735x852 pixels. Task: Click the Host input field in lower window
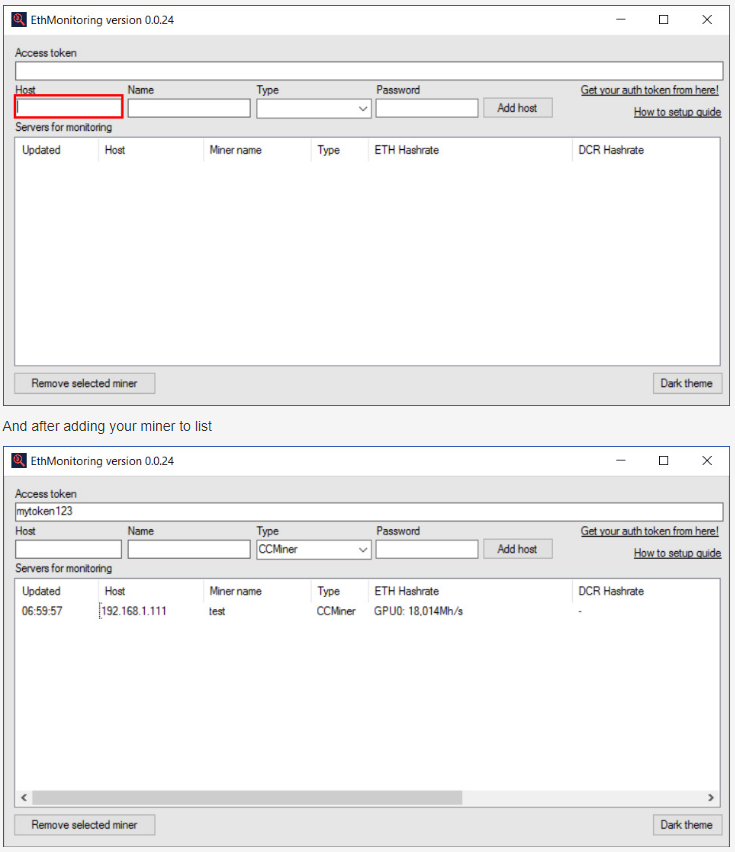coord(68,549)
